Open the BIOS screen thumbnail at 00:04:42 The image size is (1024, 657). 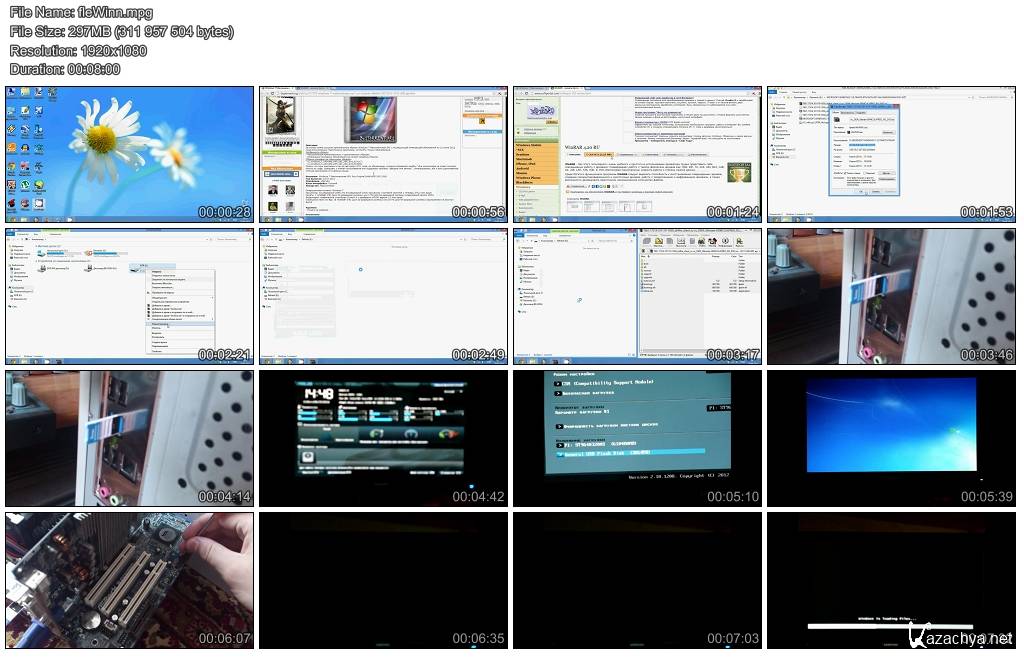click(x=383, y=438)
